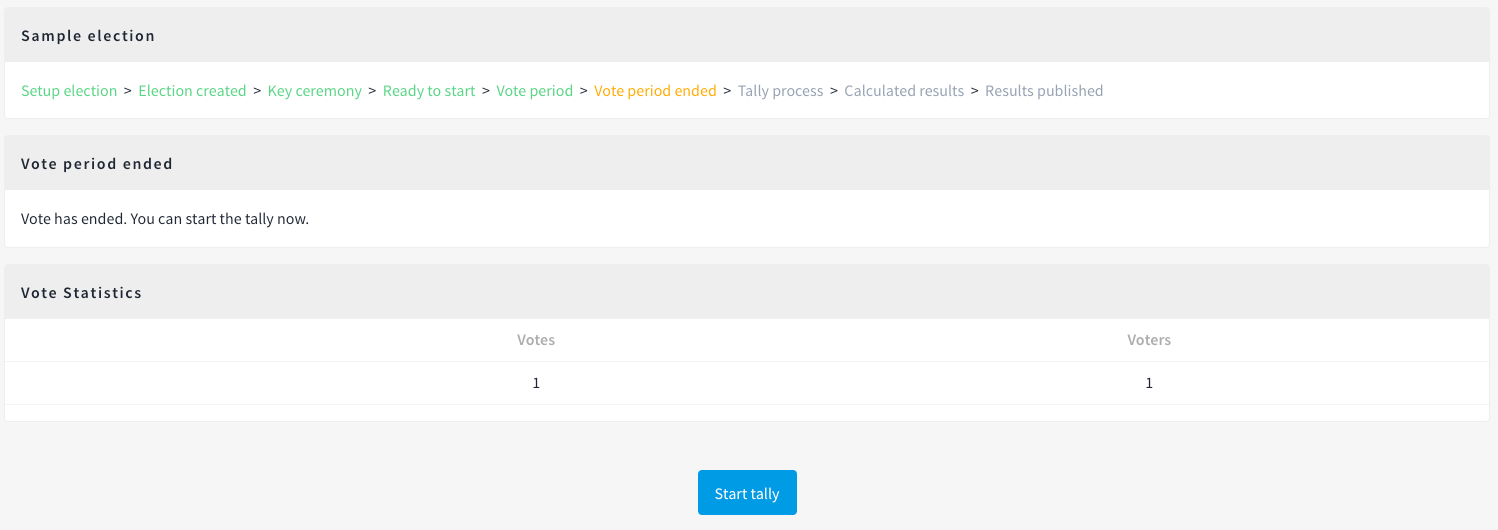Click the Sample election heading

88,36
